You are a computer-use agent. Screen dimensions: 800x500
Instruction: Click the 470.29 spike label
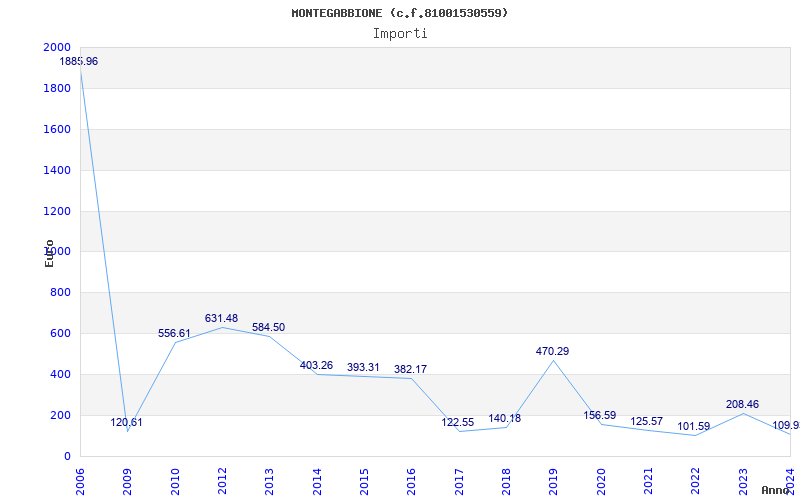552,352
